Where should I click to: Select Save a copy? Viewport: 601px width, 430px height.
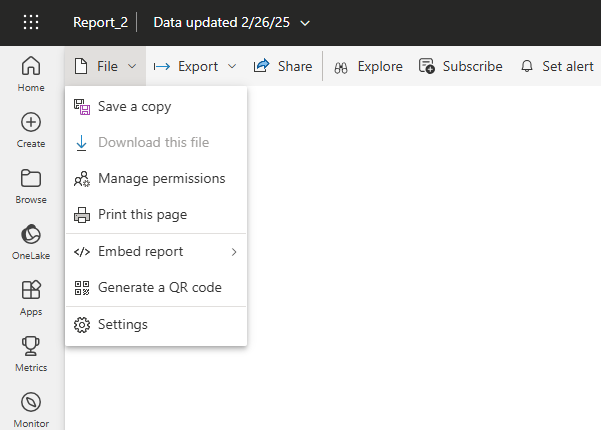tap(134, 107)
